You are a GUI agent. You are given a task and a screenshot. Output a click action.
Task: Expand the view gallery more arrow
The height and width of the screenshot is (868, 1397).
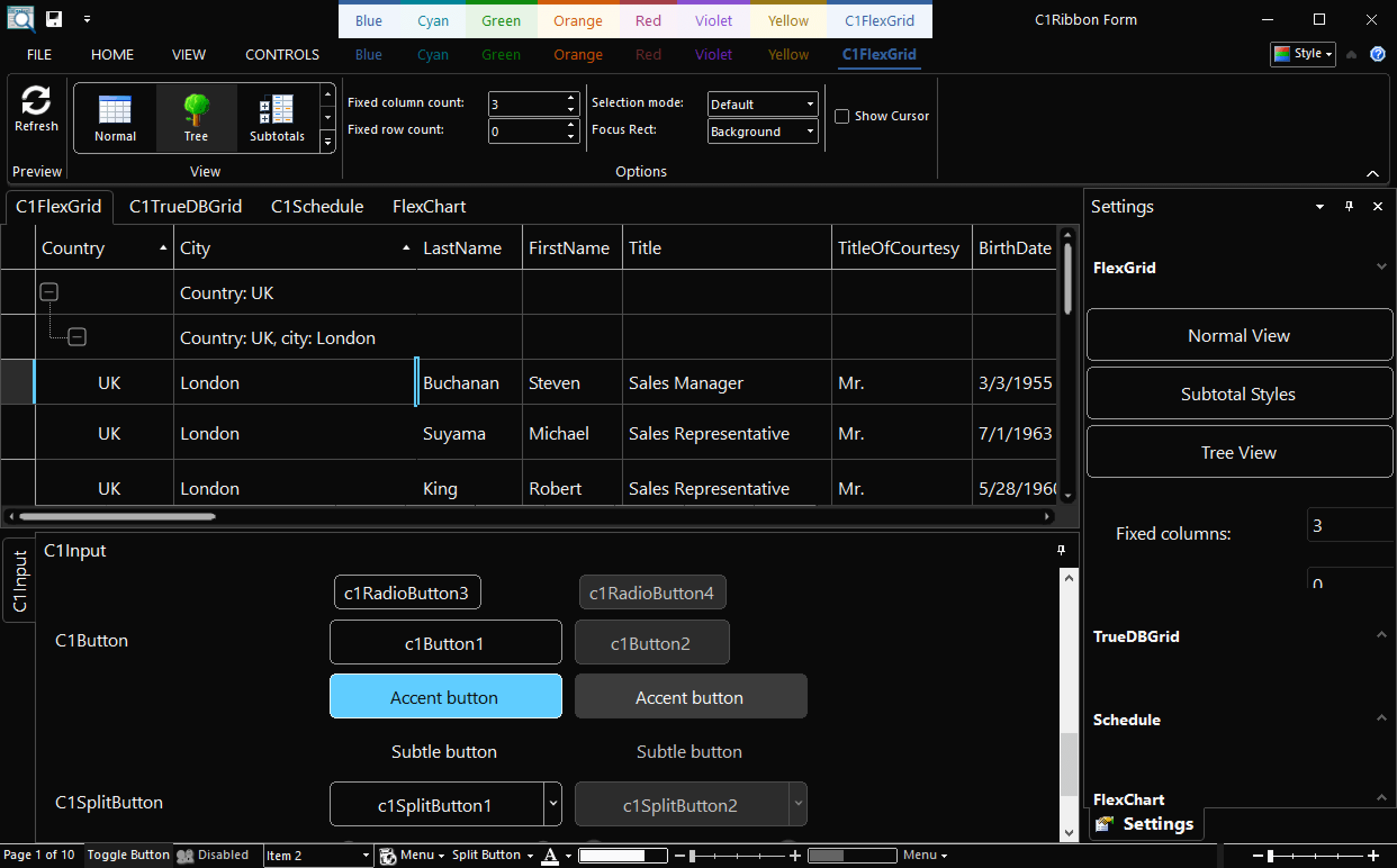click(x=327, y=141)
